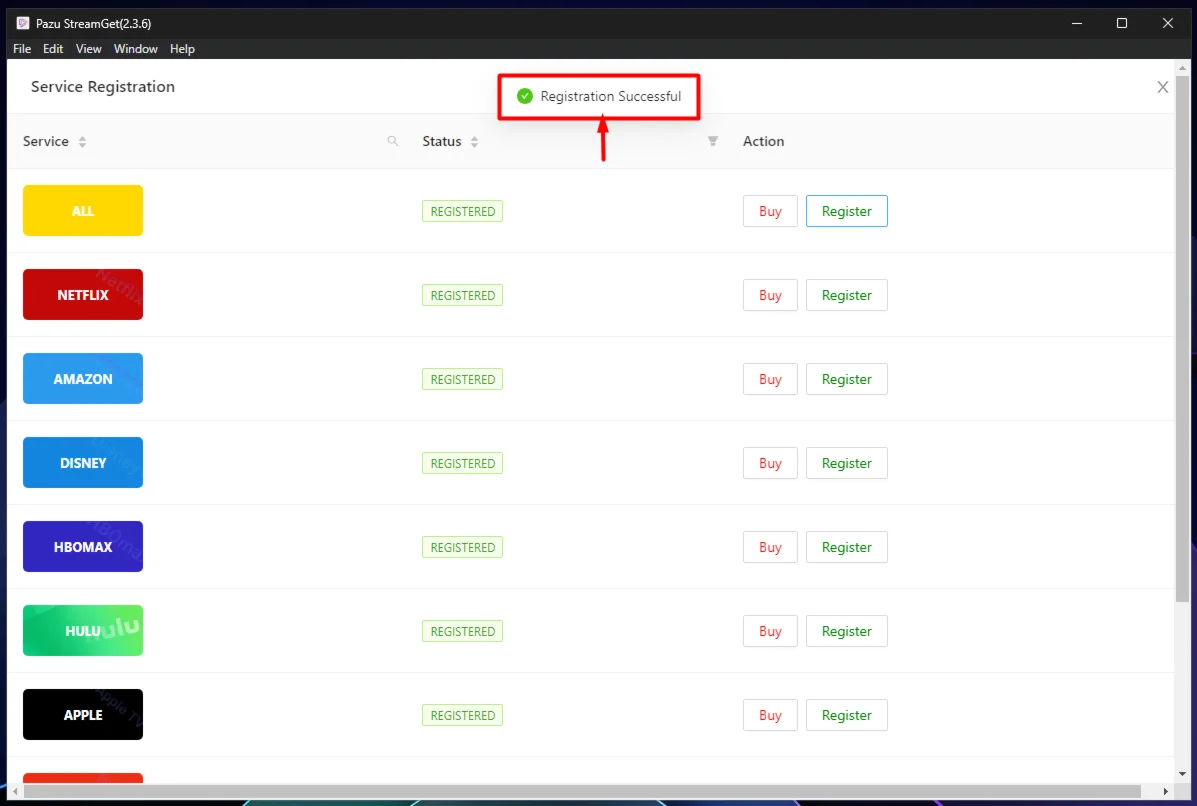Click Buy in the APPLE row
The image size is (1197, 806).
point(770,715)
